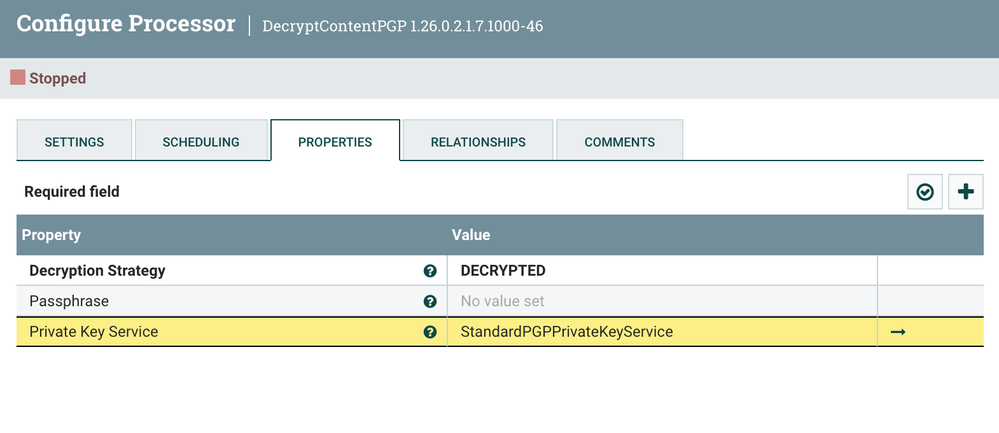Switch to the Comments tab
The image size is (999, 433).
click(x=619, y=140)
